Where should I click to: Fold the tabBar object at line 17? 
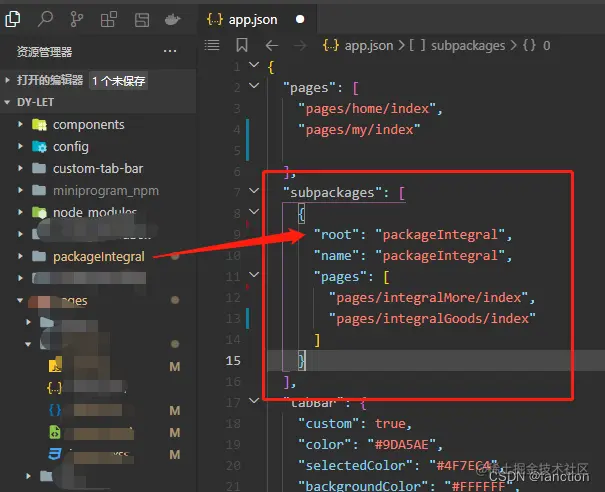(254, 401)
